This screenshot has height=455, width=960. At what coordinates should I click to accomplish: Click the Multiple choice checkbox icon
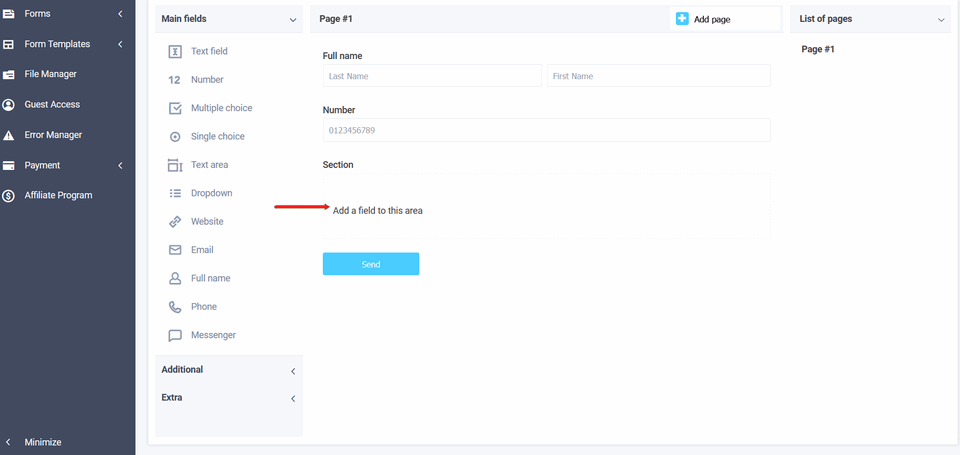(x=175, y=108)
